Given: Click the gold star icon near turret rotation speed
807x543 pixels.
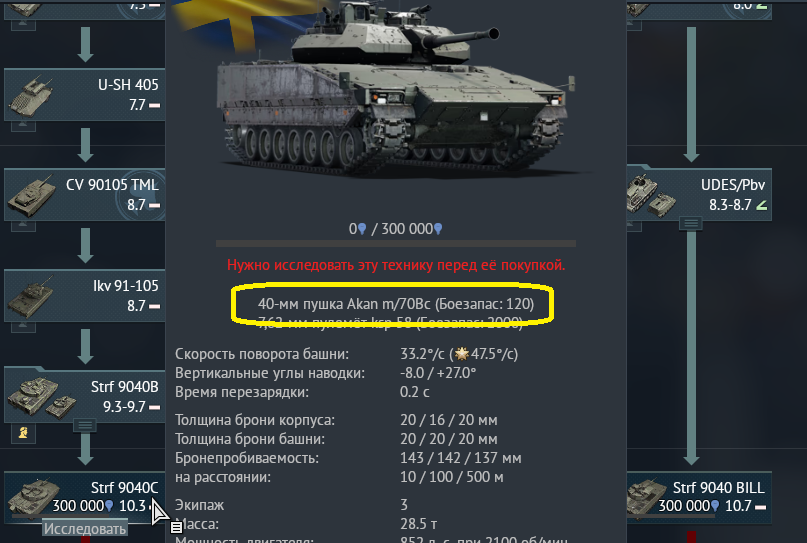Looking at the screenshot, I should click(462, 354).
